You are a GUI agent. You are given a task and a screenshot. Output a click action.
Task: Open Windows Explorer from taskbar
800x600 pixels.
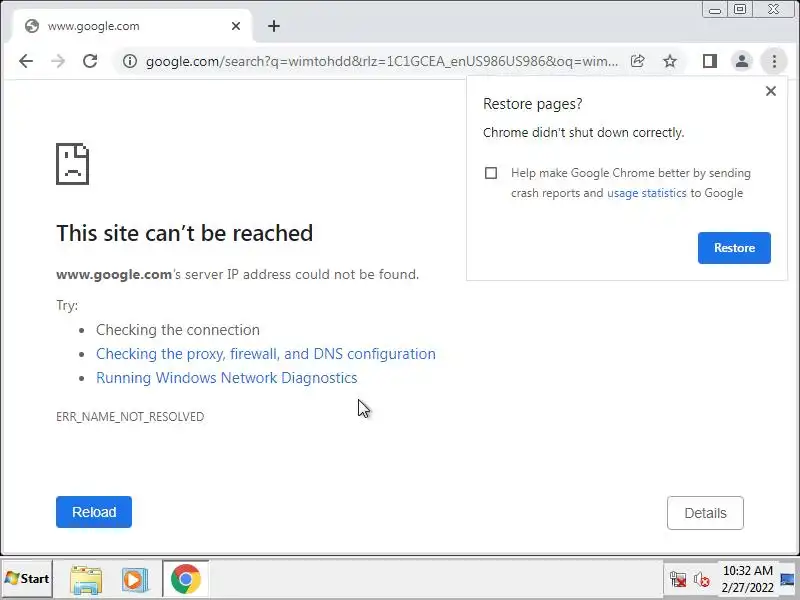pyautogui.click(x=86, y=580)
